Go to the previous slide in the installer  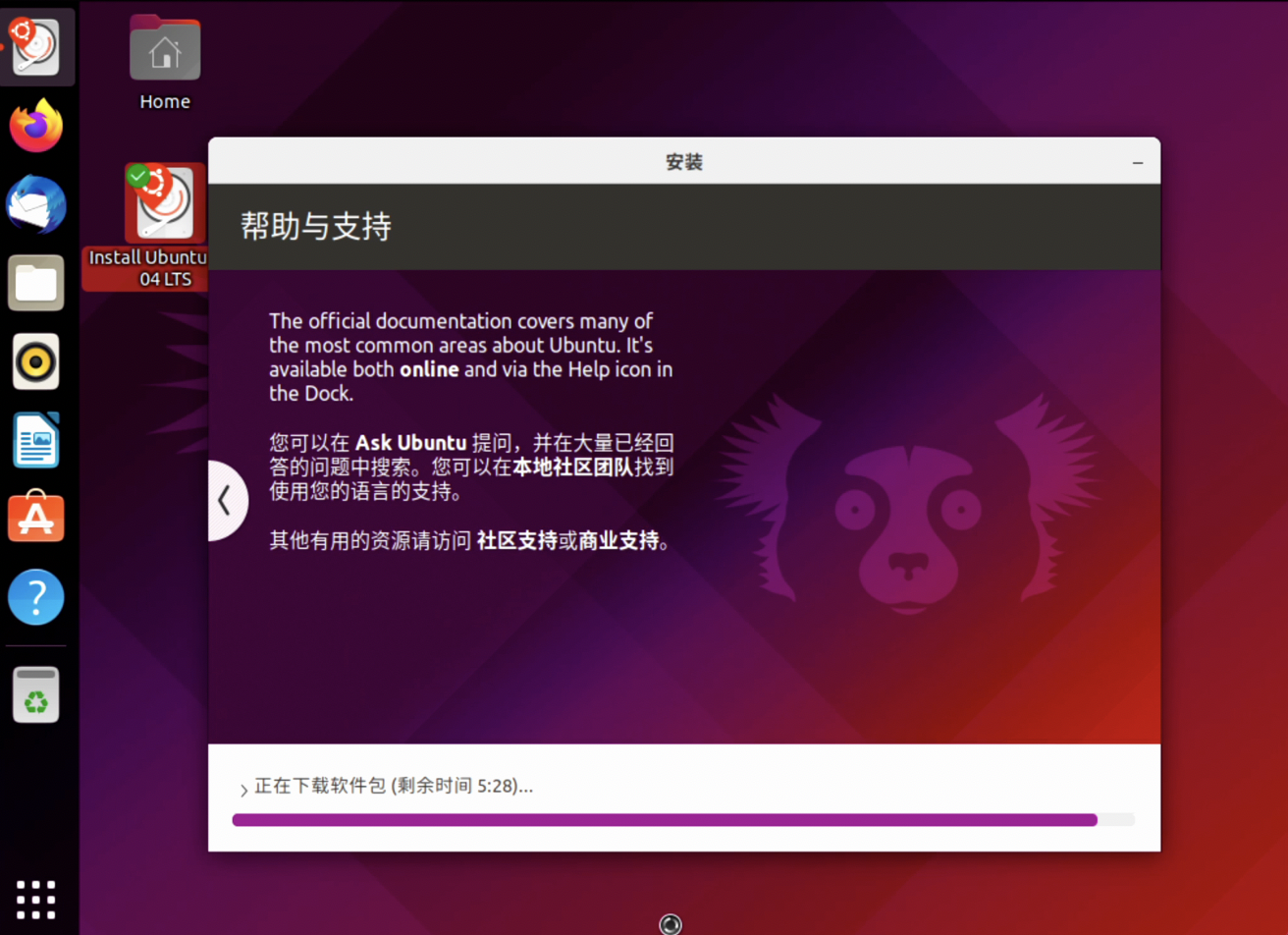tap(226, 501)
